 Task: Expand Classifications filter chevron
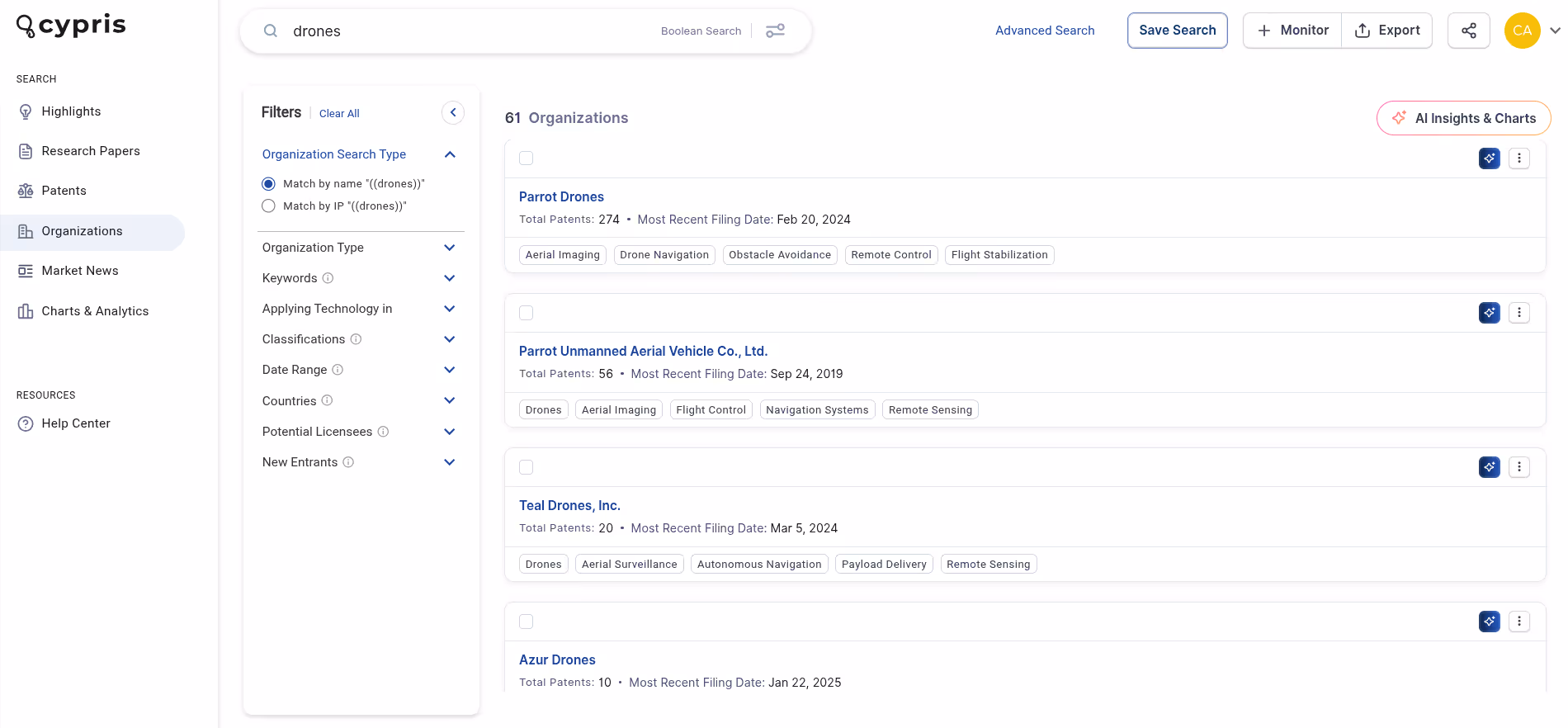pyautogui.click(x=450, y=339)
